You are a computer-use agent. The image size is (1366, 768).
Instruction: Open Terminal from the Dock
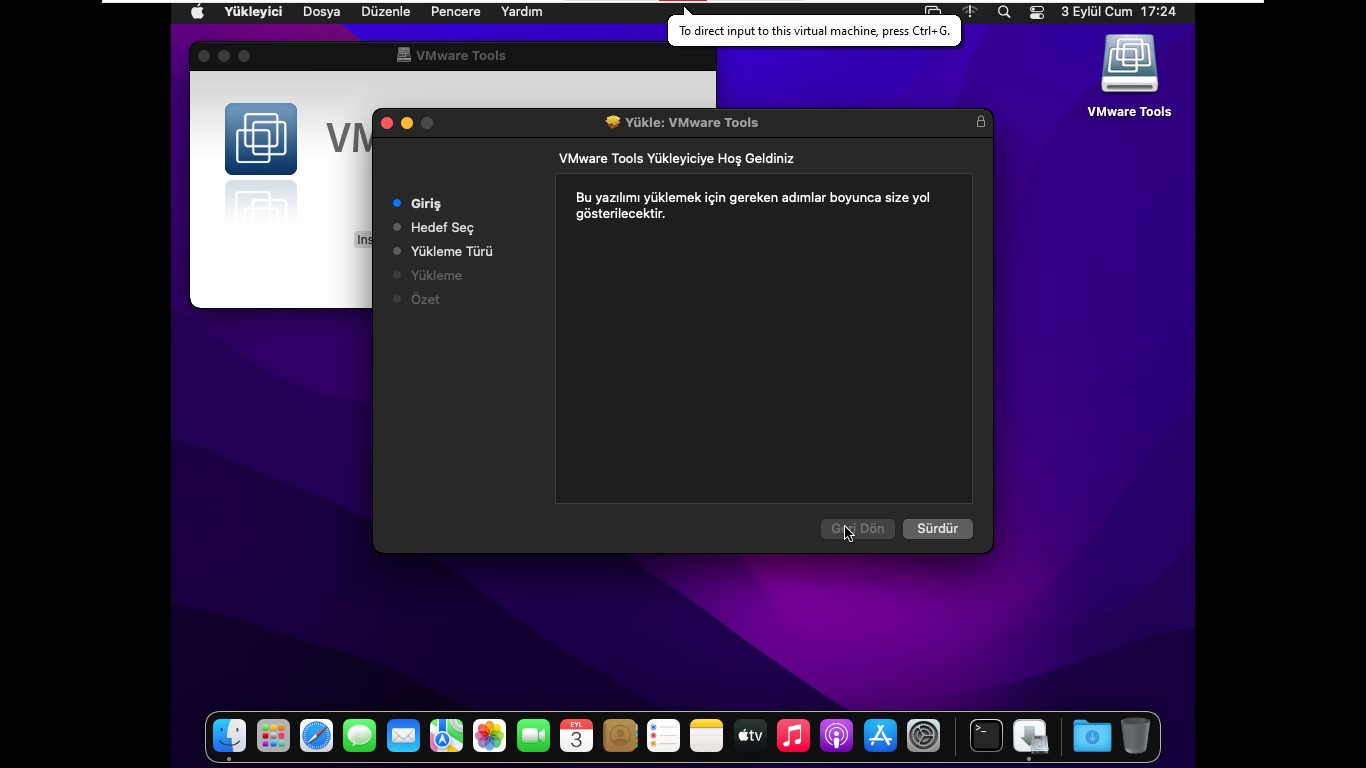pyautogui.click(x=986, y=737)
